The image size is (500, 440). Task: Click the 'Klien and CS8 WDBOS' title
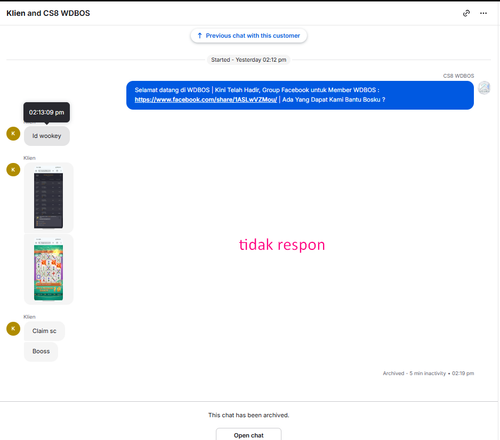(x=48, y=13)
